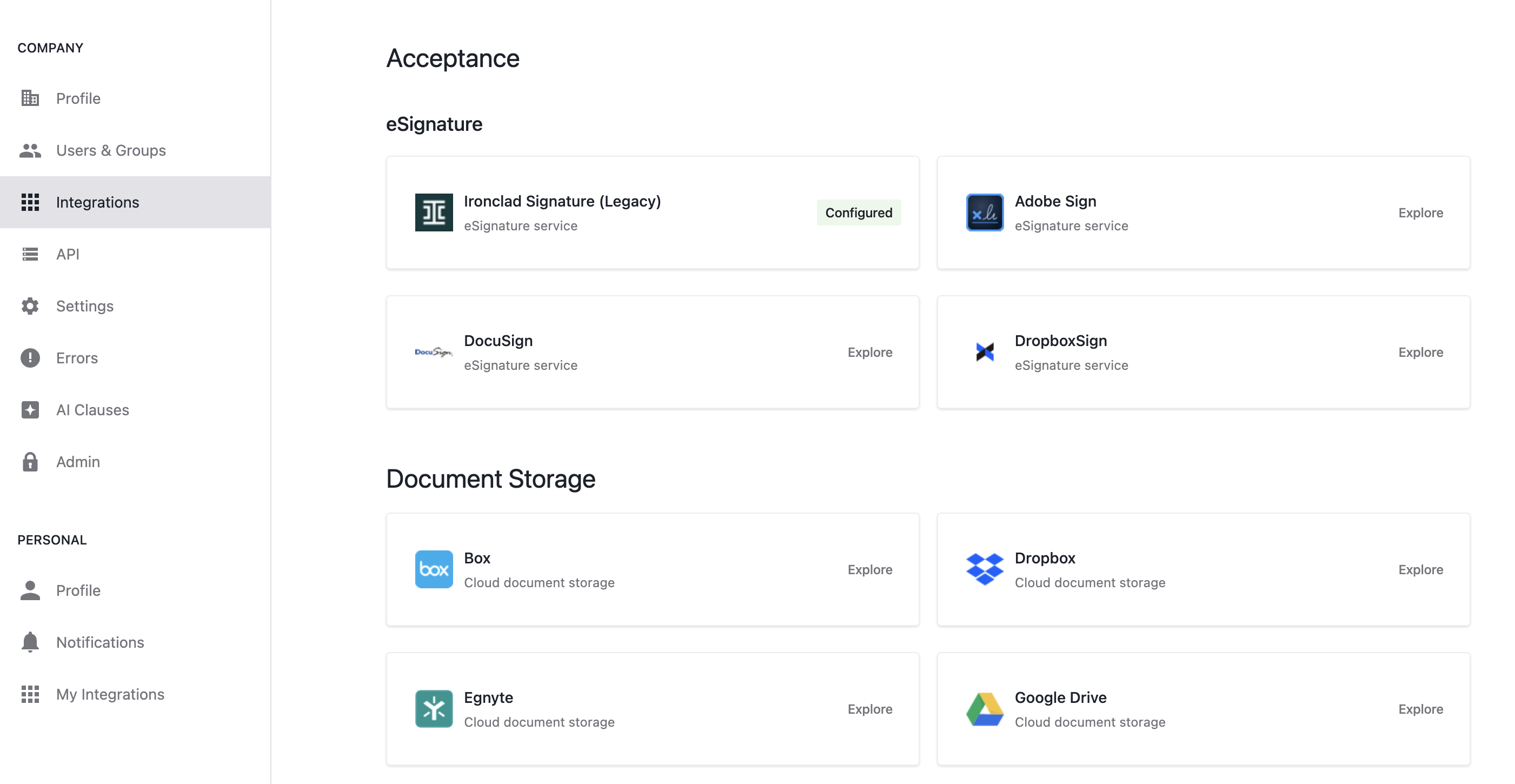The height and width of the screenshot is (784, 1515).
Task: Click the Box logo icon
Action: (x=434, y=569)
